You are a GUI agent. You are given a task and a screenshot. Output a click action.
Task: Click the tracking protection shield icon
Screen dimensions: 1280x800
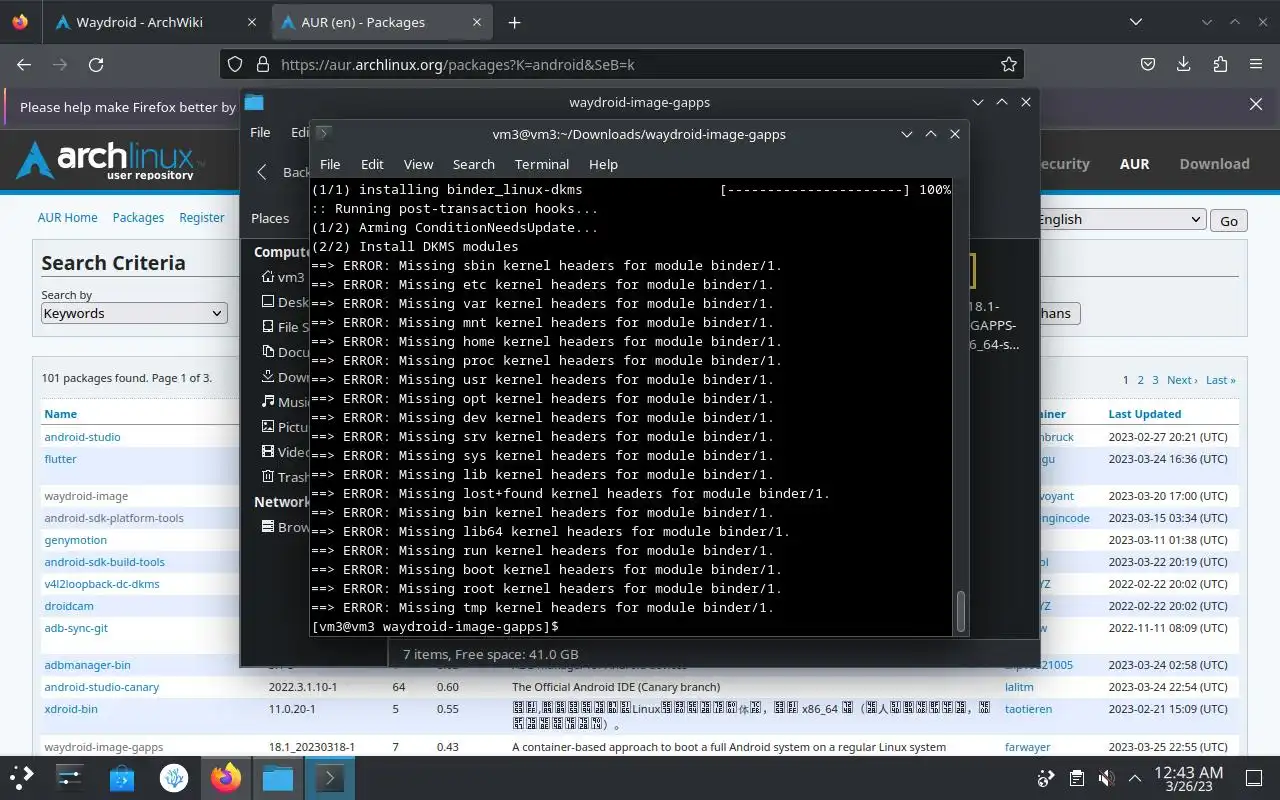coord(235,64)
